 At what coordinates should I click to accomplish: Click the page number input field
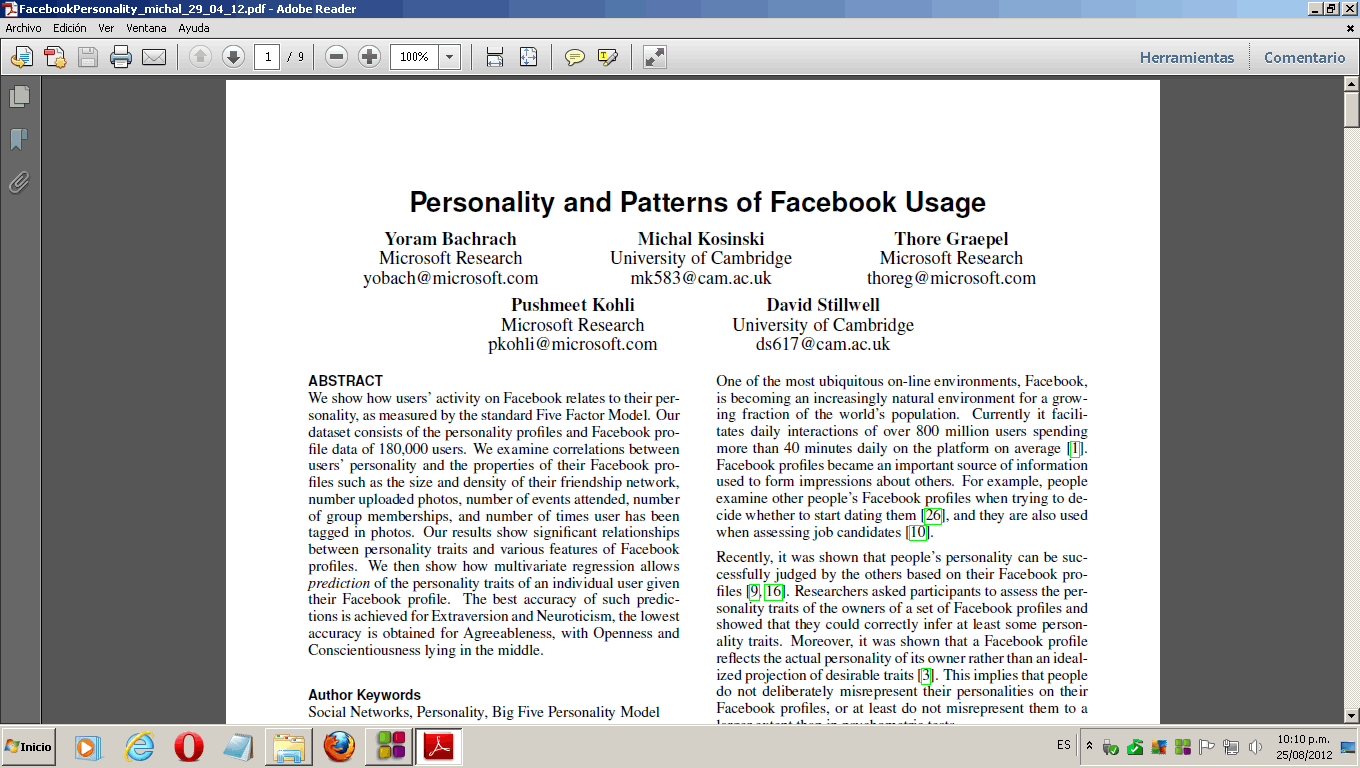click(266, 57)
